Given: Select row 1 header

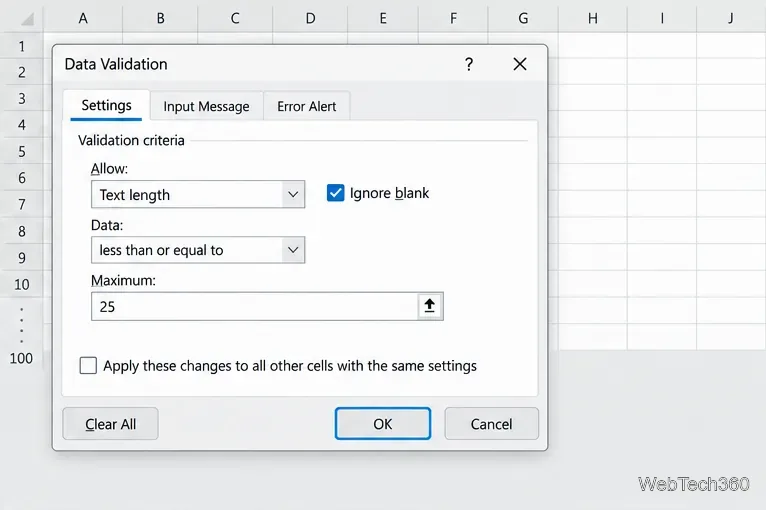Looking at the screenshot, I should 22,46.
